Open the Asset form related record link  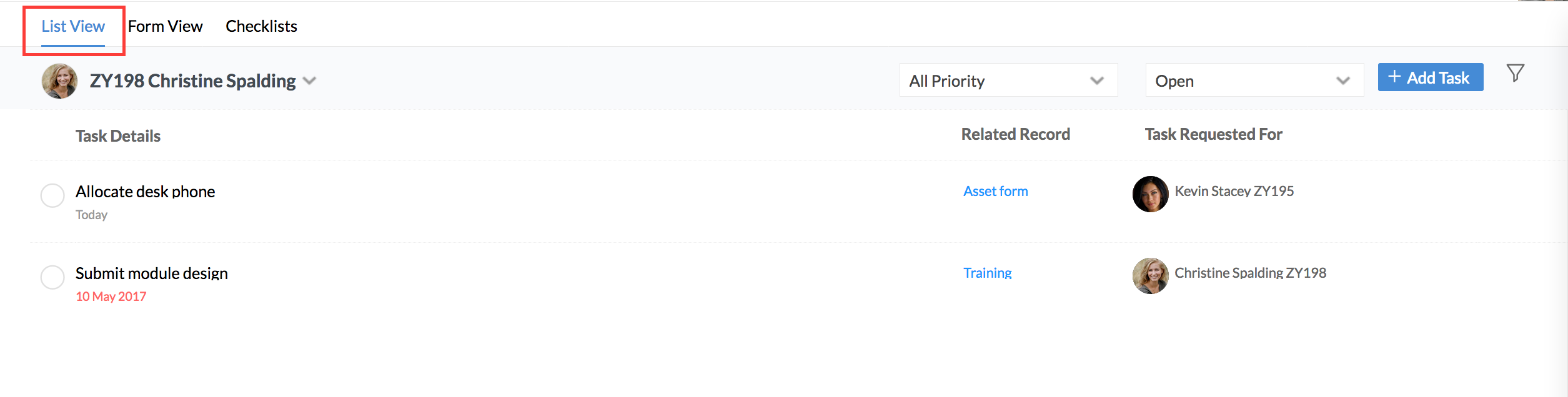[995, 191]
